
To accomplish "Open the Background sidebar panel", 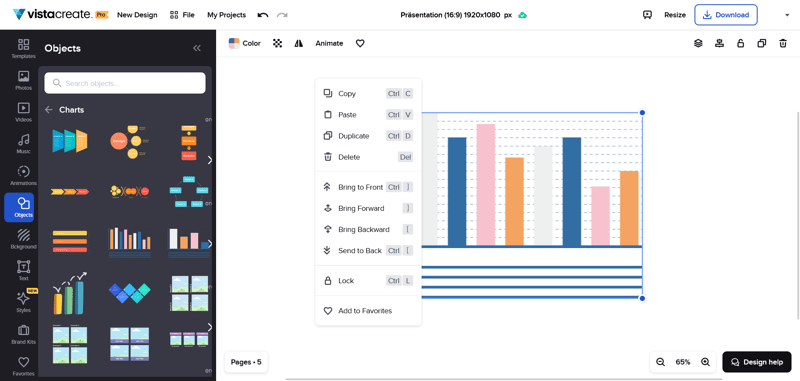I will click(23, 239).
